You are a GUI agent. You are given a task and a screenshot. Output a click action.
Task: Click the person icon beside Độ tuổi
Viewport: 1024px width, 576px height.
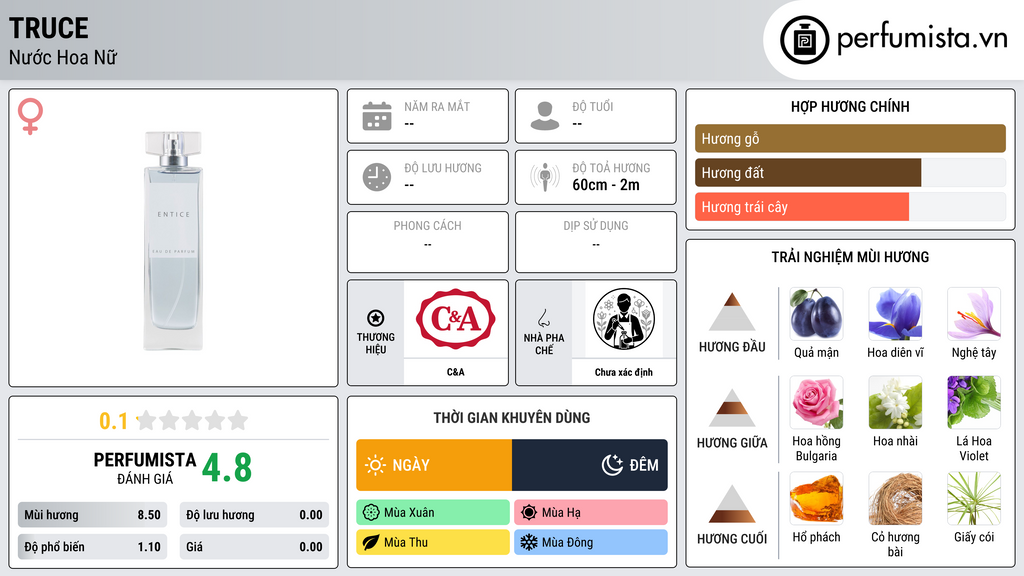point(545,116)
